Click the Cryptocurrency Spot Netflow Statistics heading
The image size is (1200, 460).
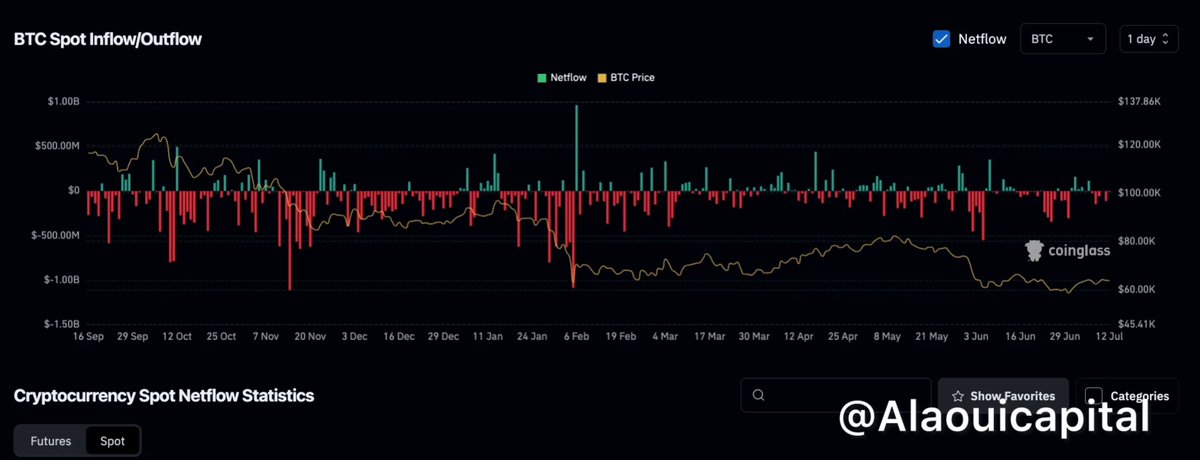[x=164, y=396]
